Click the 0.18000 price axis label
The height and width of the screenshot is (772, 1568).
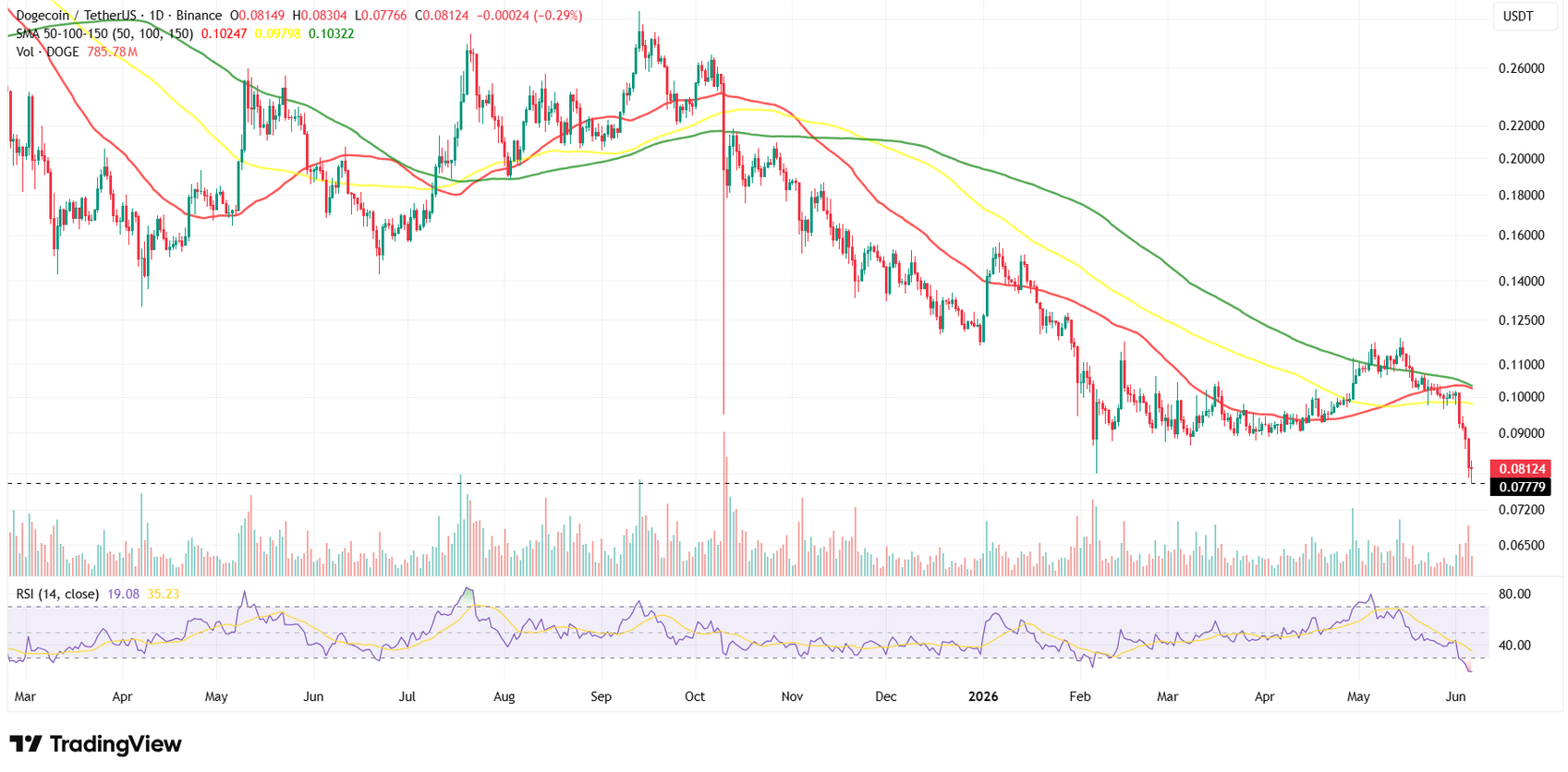tap(1522, 195)
